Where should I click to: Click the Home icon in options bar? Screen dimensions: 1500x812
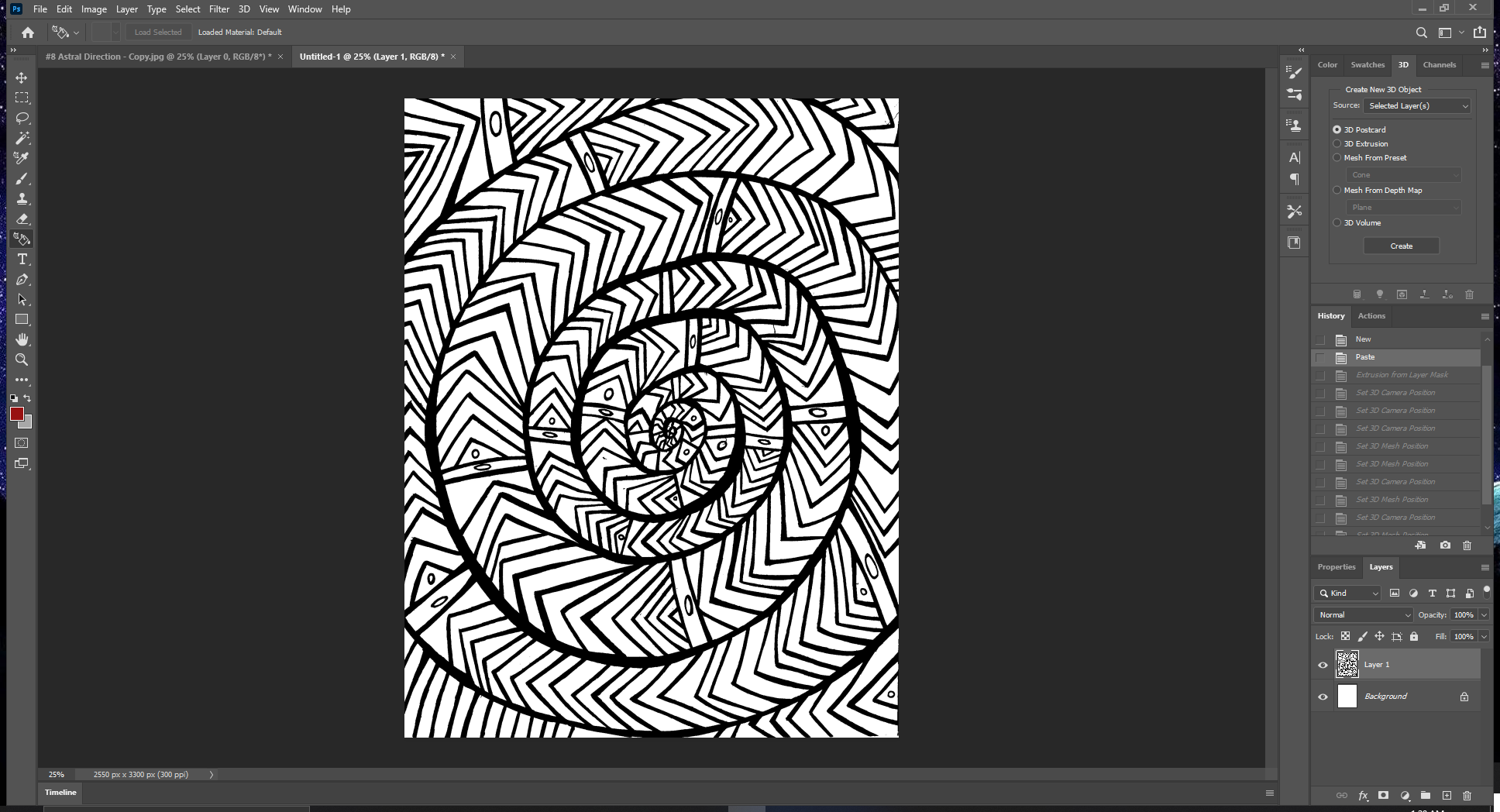(28, 33)
